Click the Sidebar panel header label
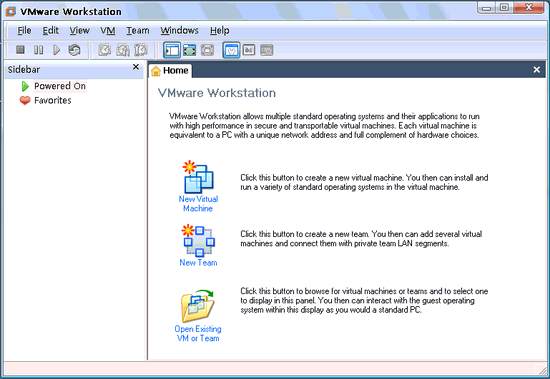Screen dimensions: 550x379 (x=24, y=69)
